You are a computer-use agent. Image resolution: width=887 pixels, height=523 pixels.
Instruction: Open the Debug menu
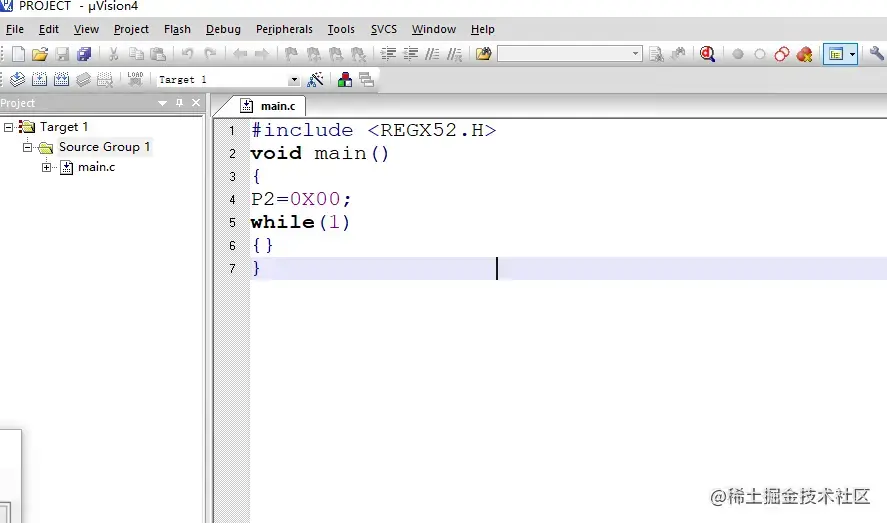click(x=223, y=29)
